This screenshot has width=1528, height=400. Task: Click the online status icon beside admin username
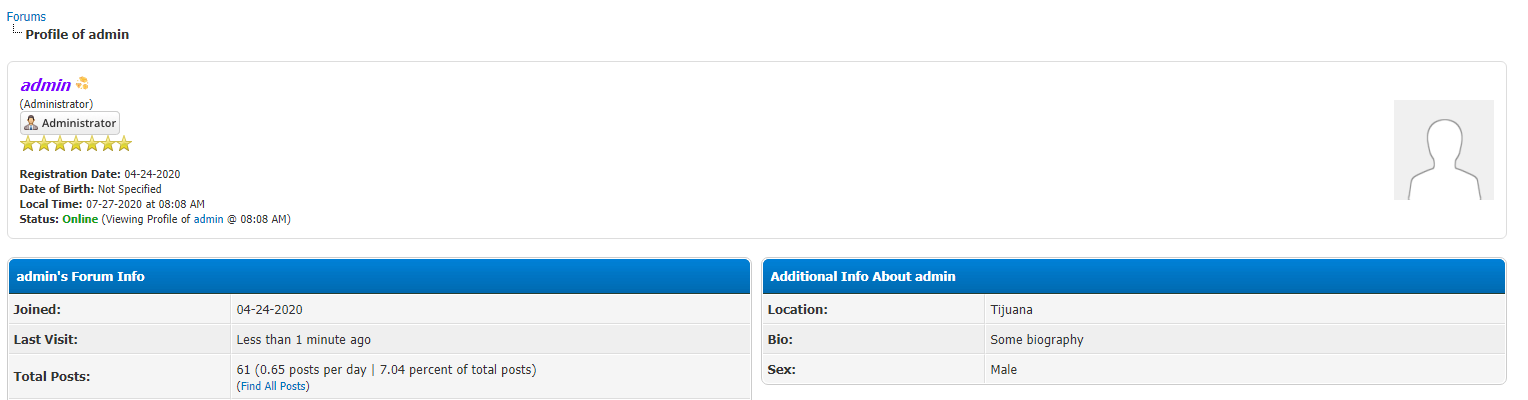[83, 84]
